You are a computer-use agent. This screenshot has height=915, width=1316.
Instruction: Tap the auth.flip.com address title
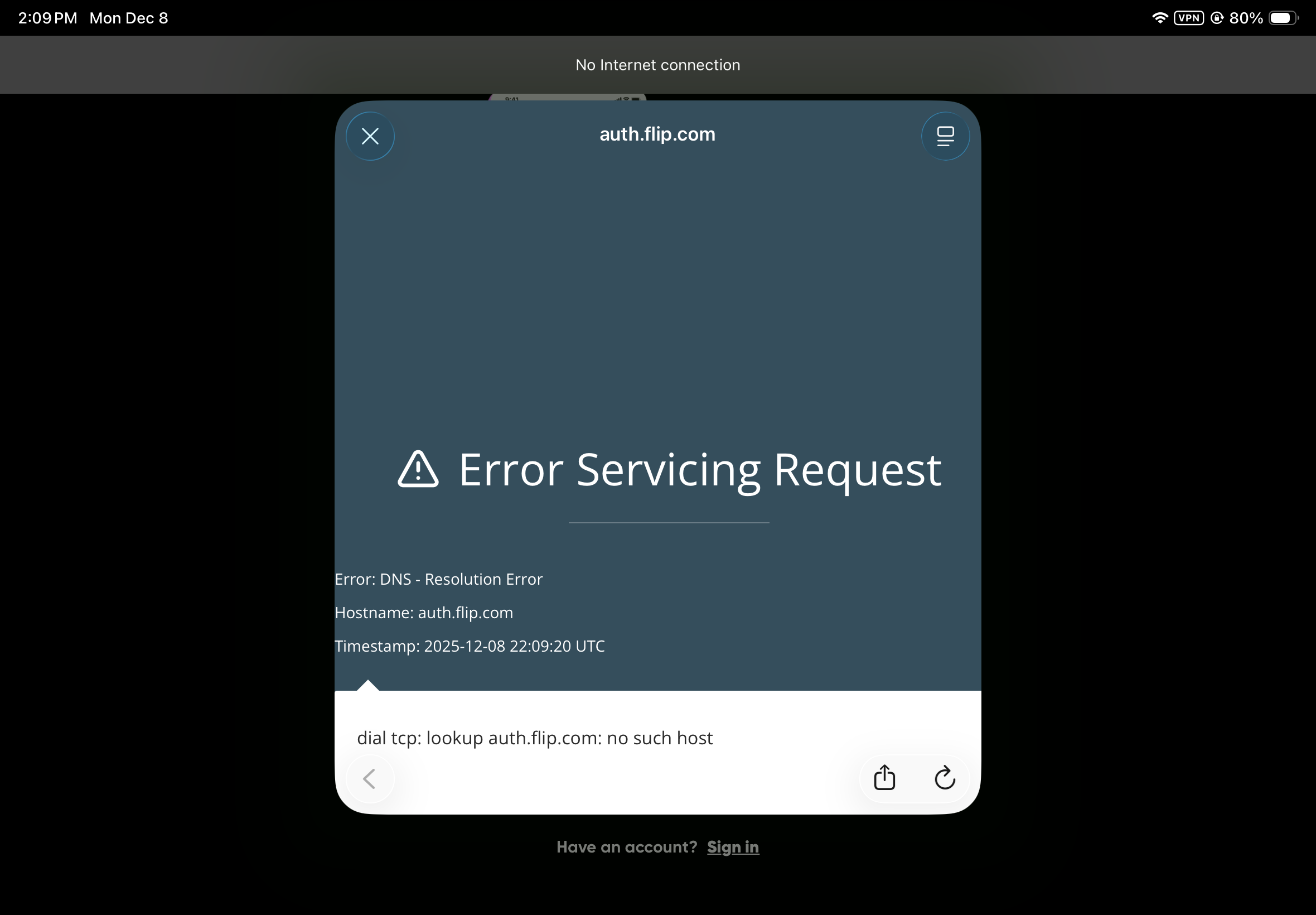(x=657, y=134)
